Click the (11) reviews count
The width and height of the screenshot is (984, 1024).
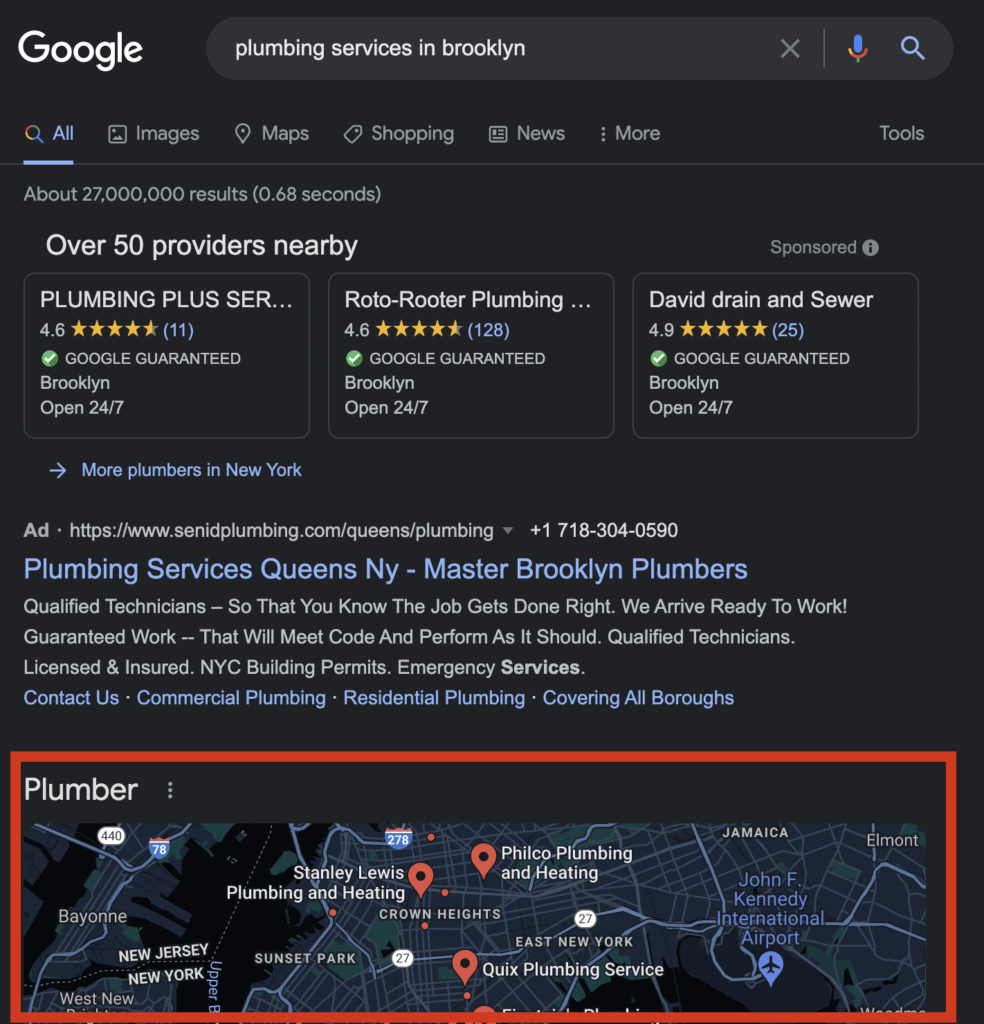pos(178,330)
